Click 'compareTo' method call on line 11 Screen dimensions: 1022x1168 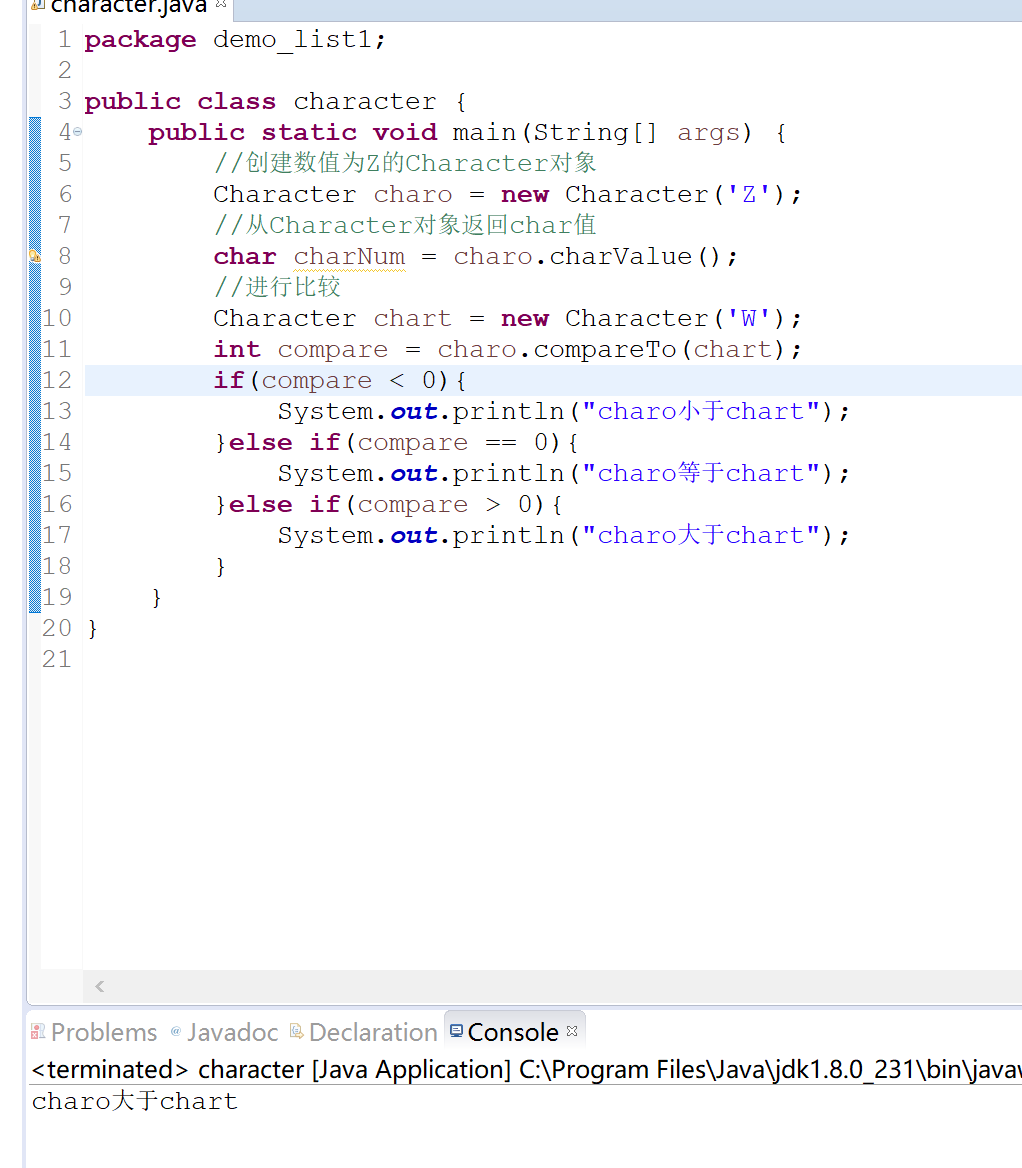605,349
